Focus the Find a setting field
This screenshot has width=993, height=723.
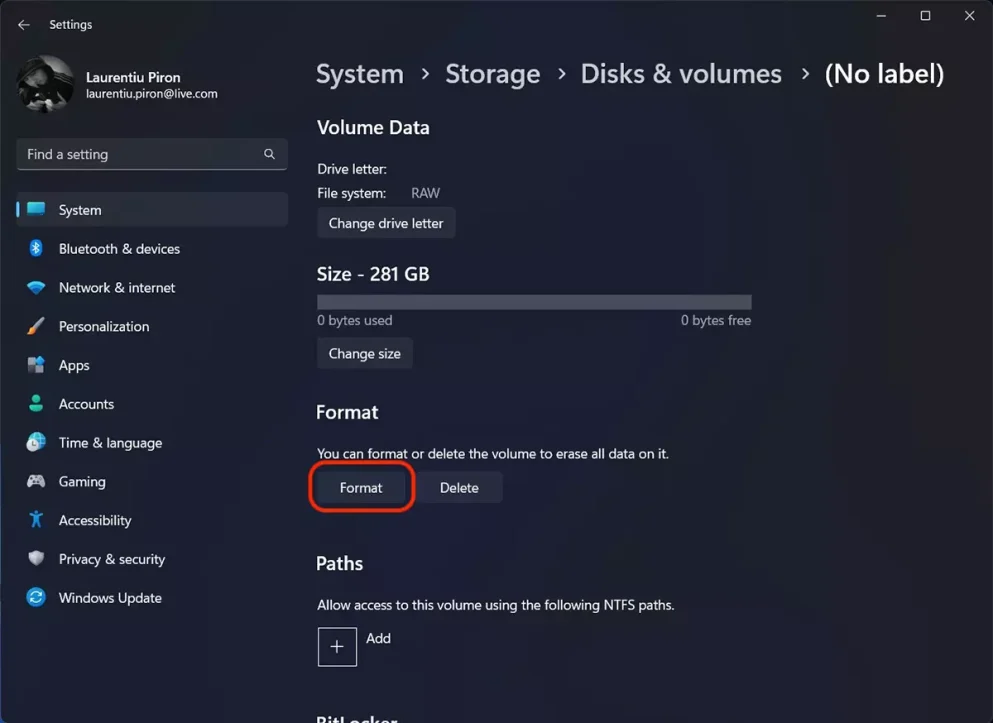pyautogui.click(x=140, y=155)
